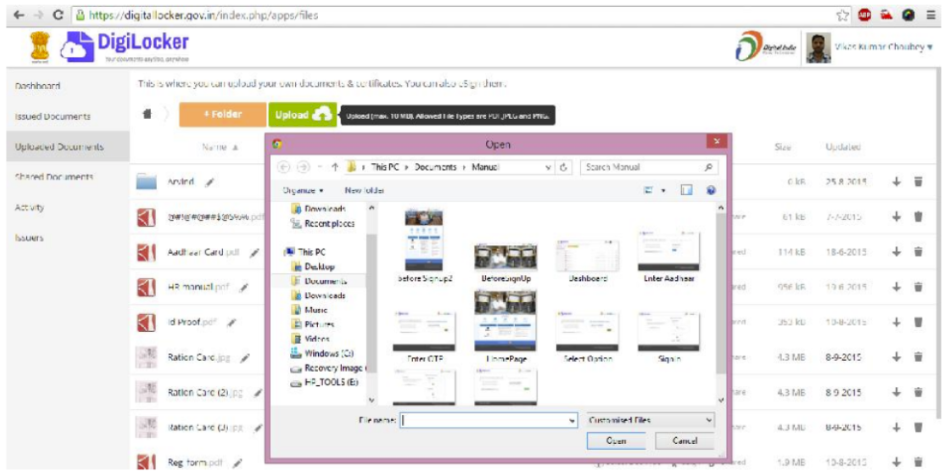The width and height of the screenshot is (946, 474).
Task: Expand the Customised Files type dropdown
Action: (x=650, y=420)
